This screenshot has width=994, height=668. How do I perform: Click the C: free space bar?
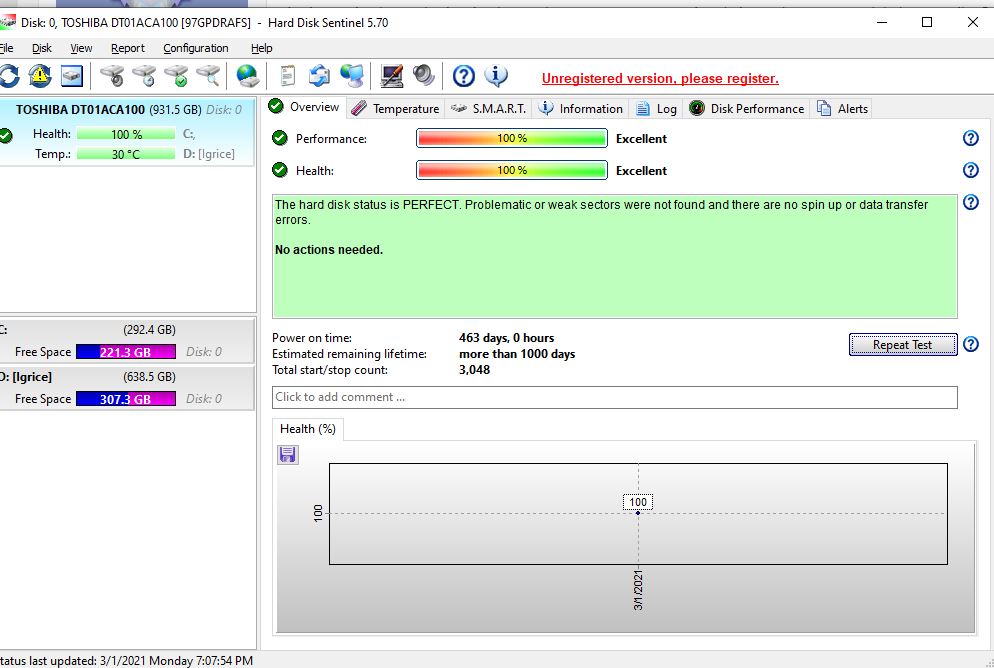pos(125,352)
